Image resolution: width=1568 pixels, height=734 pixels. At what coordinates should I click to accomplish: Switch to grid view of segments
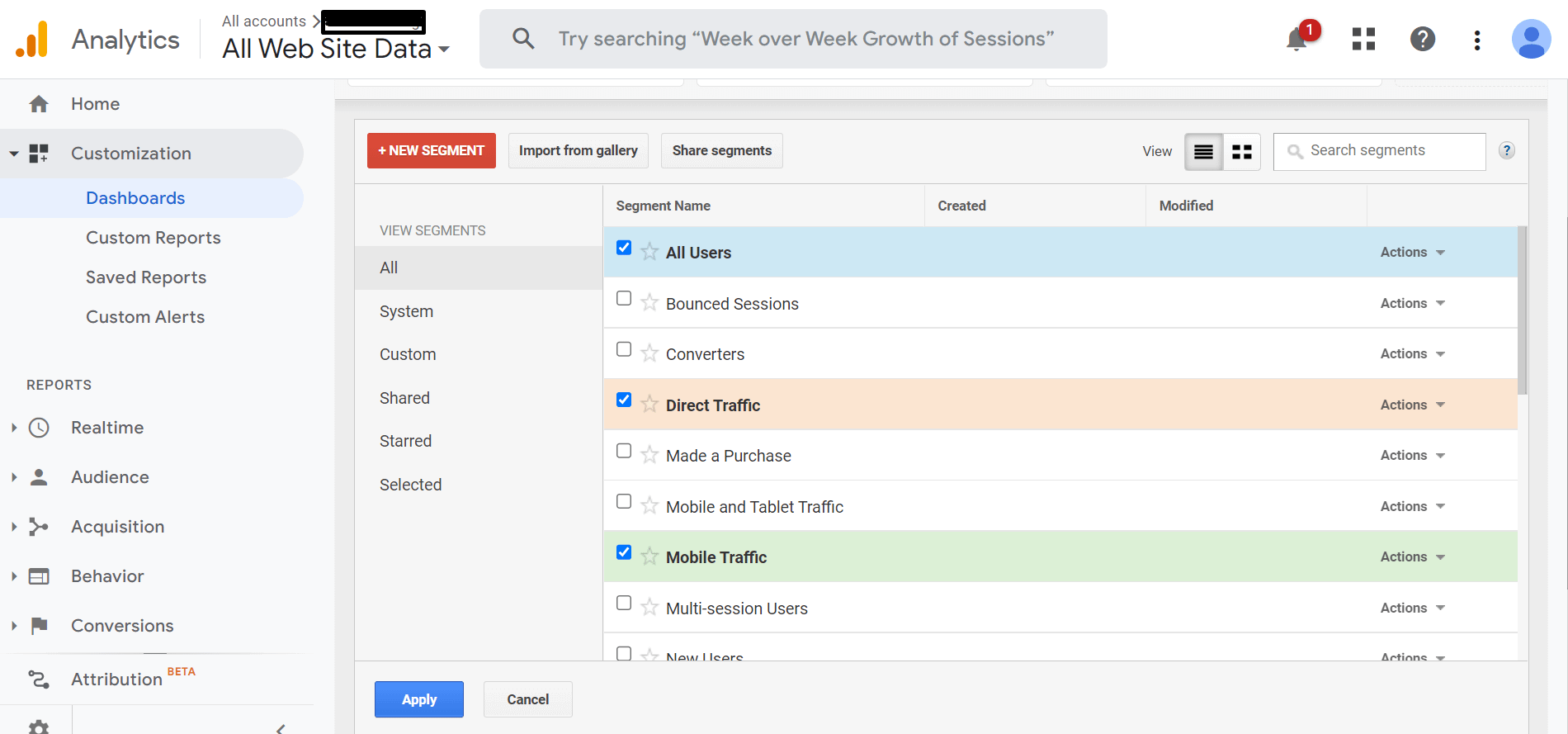coord(1242,152)
